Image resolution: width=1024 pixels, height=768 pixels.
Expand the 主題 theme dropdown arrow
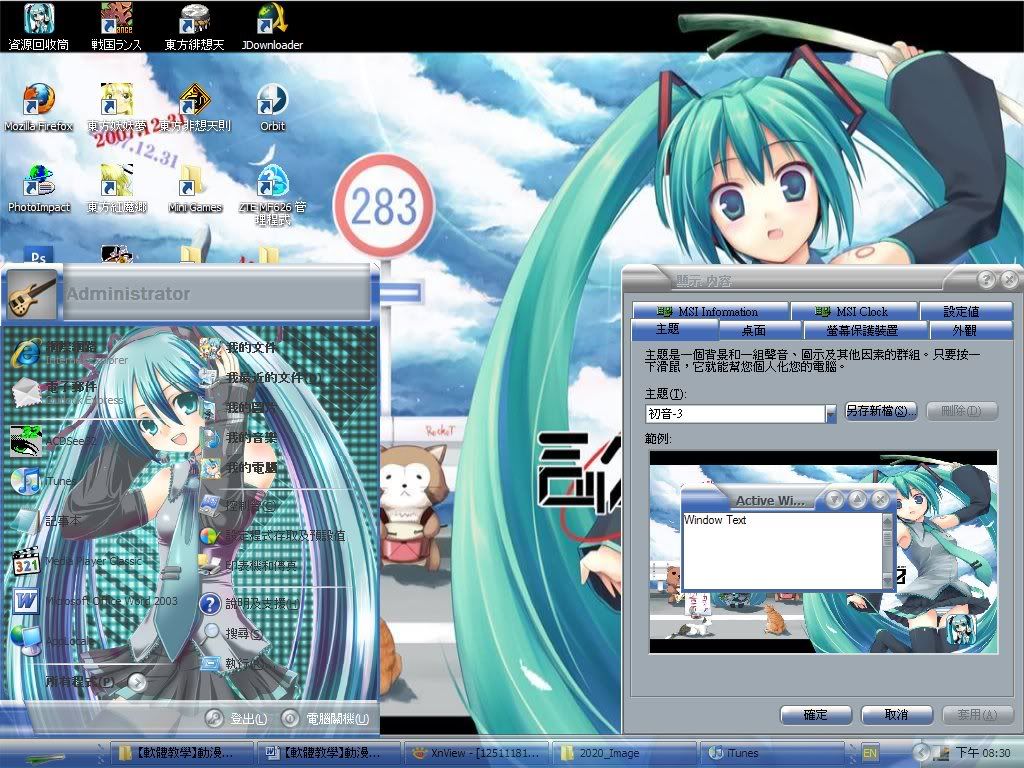click(x=831, y=414)
